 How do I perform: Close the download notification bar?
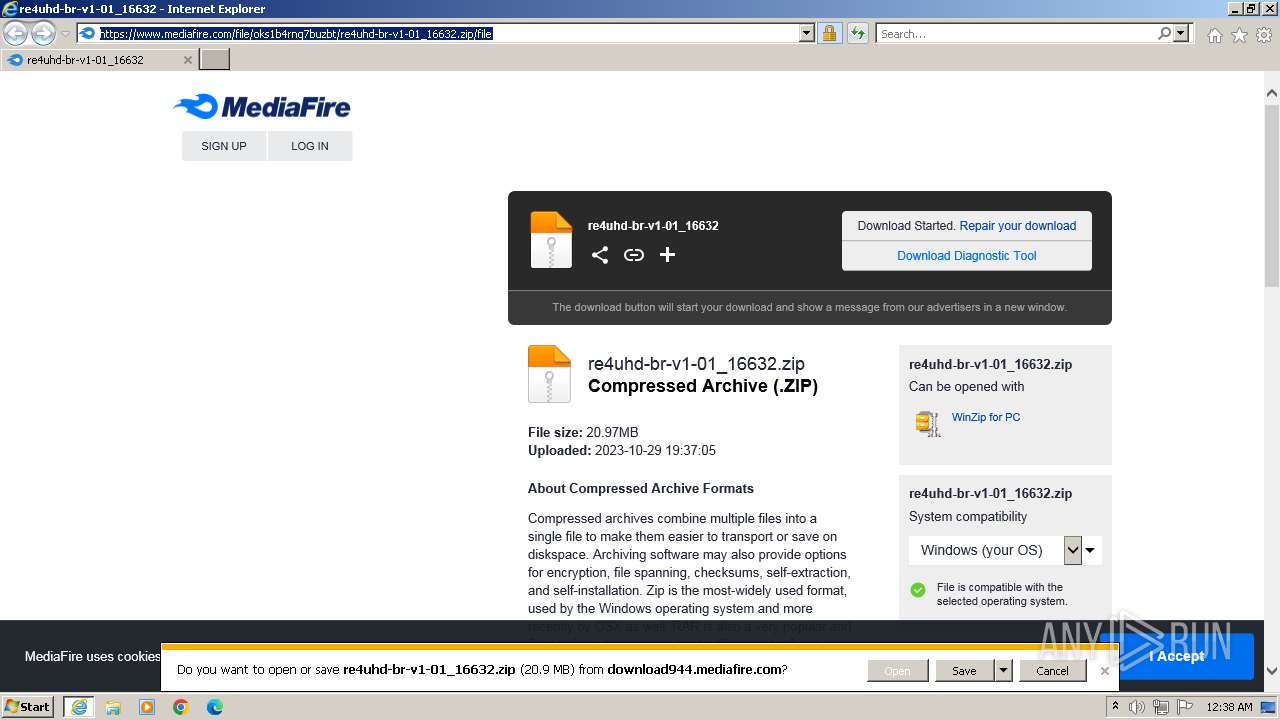point(1104,671)
